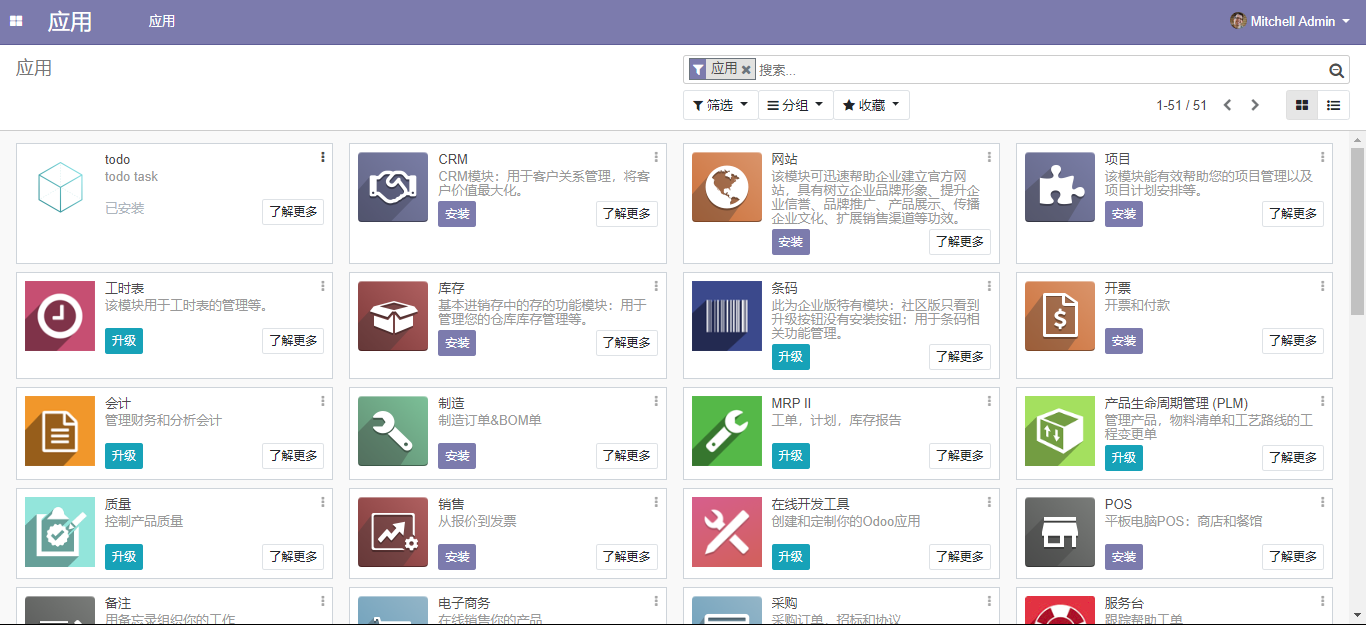Open the apps grid menu icon
The image size is (1366, 625).
(x=16, y=21)
